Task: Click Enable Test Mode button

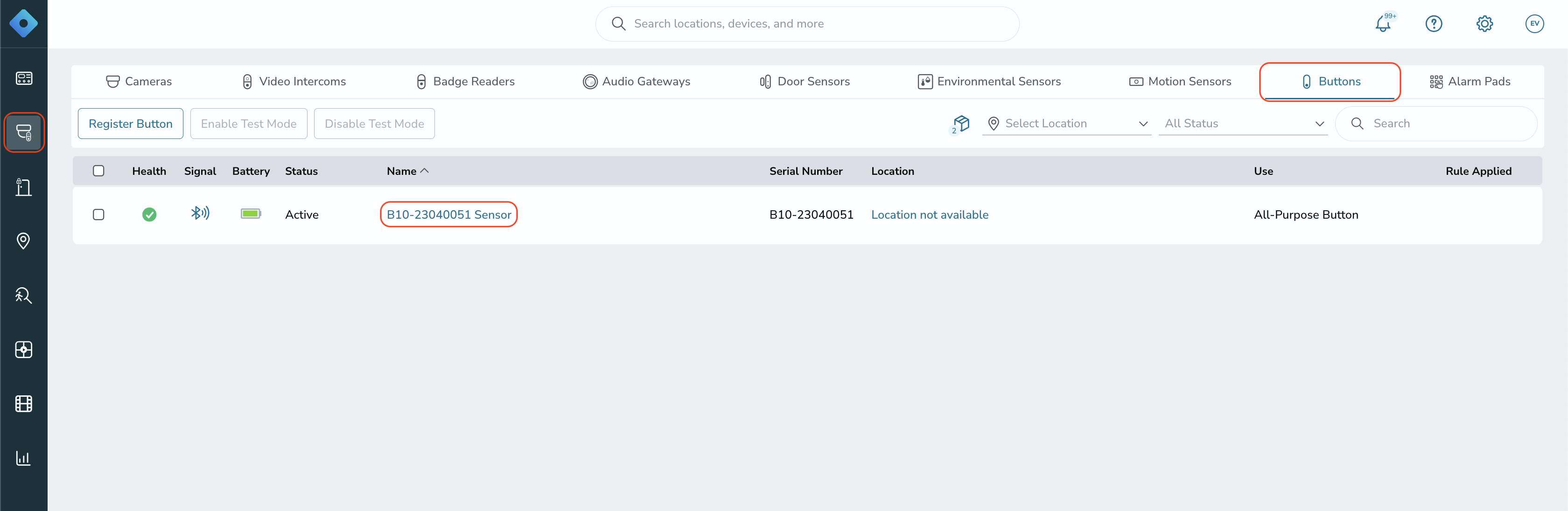Action: point(248,124)
